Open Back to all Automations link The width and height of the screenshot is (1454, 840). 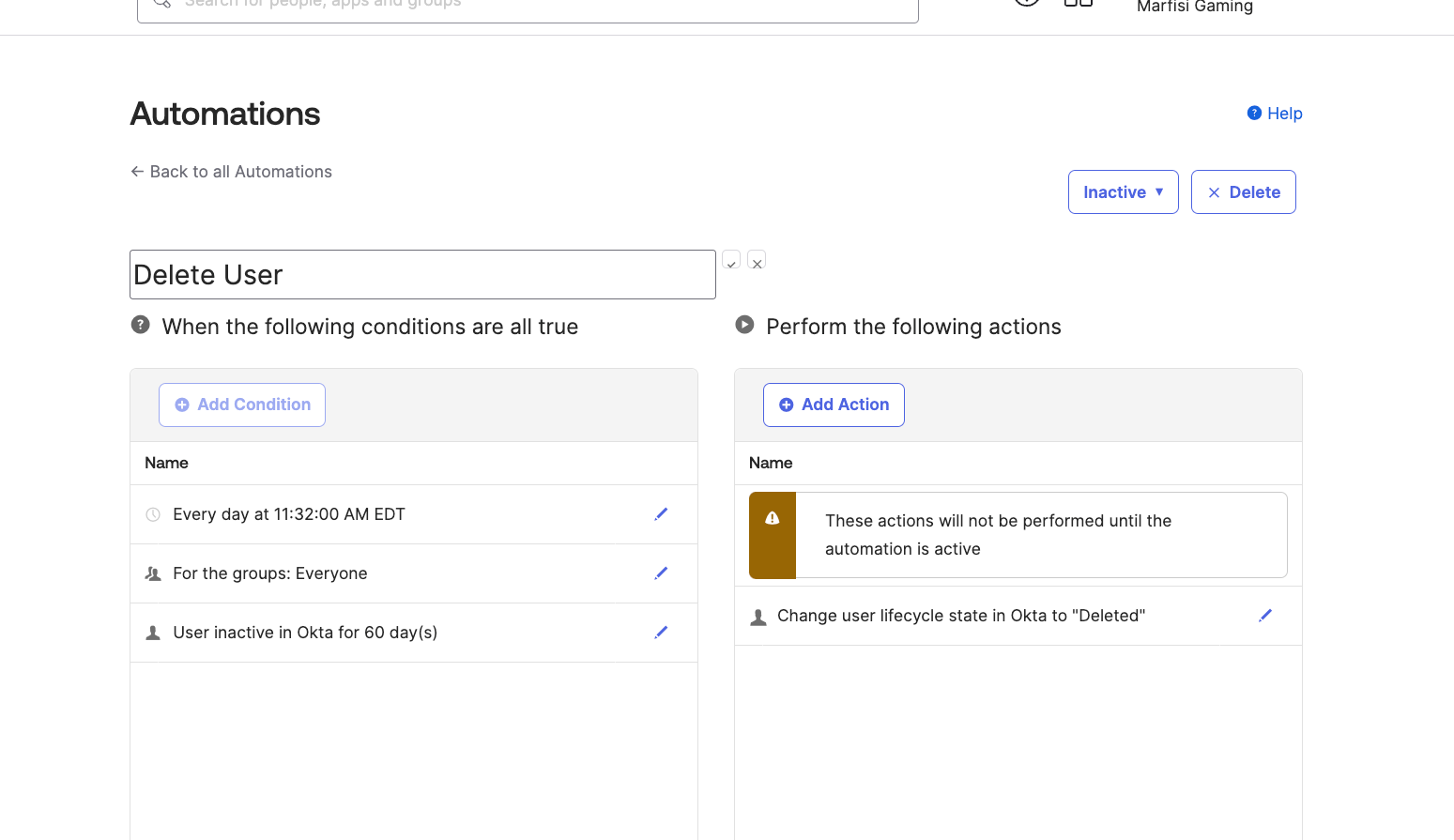click(231, 171)
